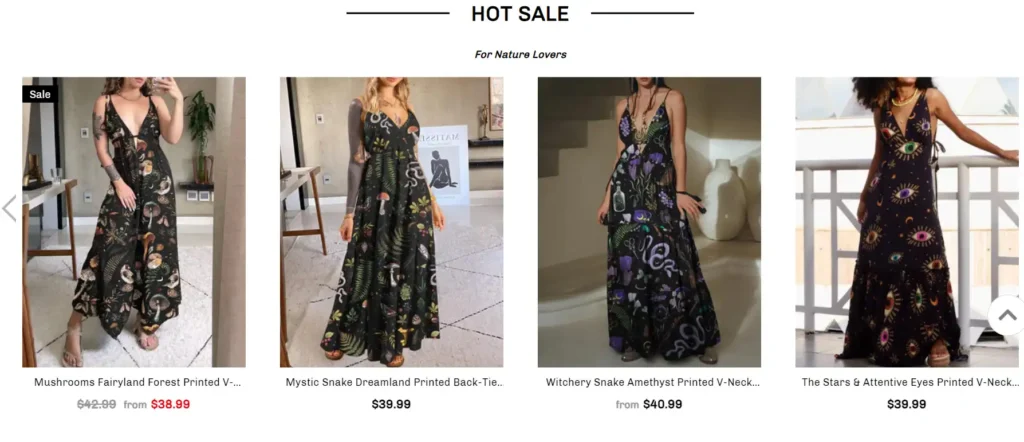Click the HOT SALE section heading
This screenshot has height=442, width=1024.
tap(520, 14)
